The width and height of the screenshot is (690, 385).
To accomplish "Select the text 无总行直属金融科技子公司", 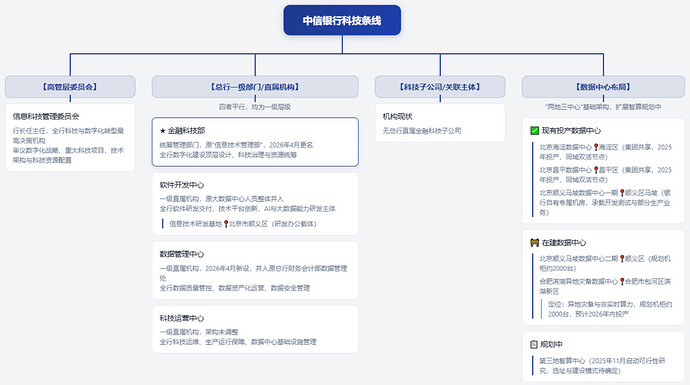I will click(x=422, y=131).
